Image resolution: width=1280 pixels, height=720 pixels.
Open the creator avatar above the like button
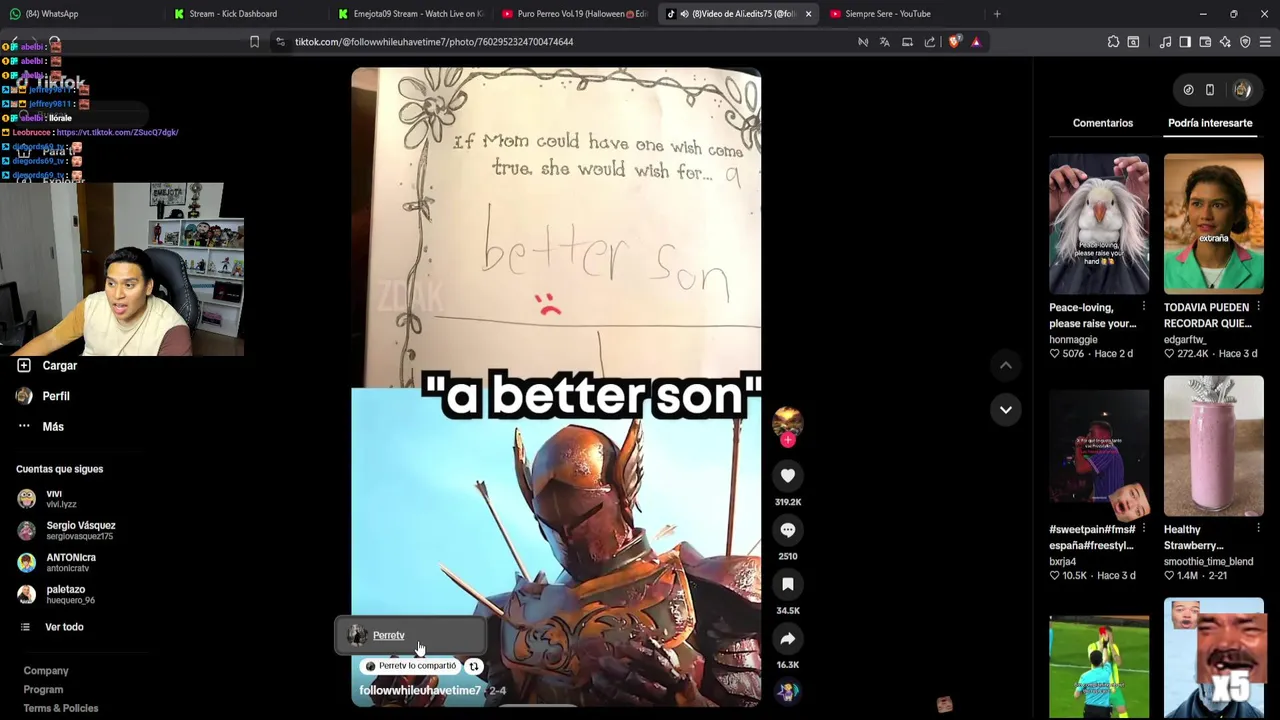pos(787,421)
